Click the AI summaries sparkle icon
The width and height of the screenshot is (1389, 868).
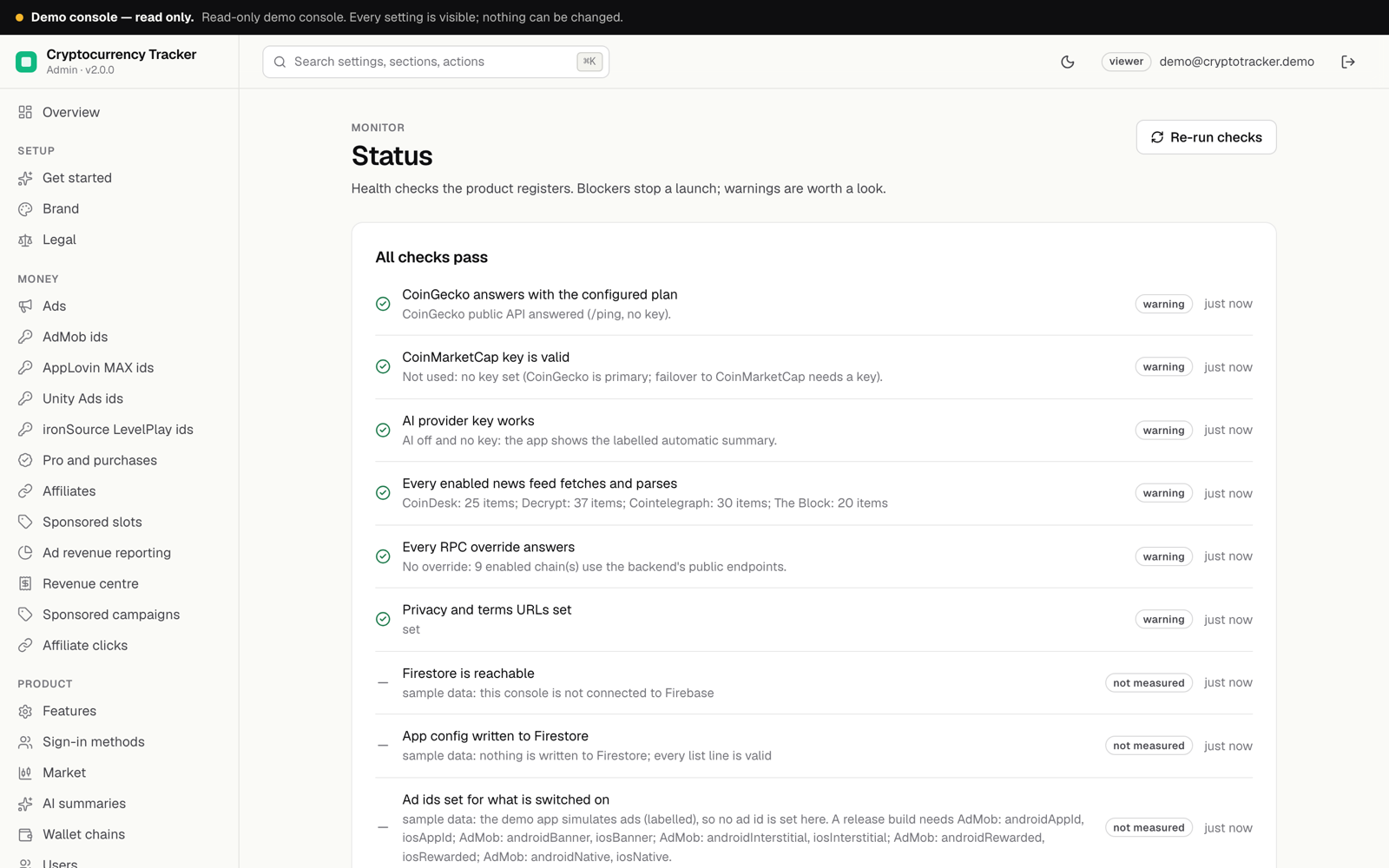[x=25, y=804]
